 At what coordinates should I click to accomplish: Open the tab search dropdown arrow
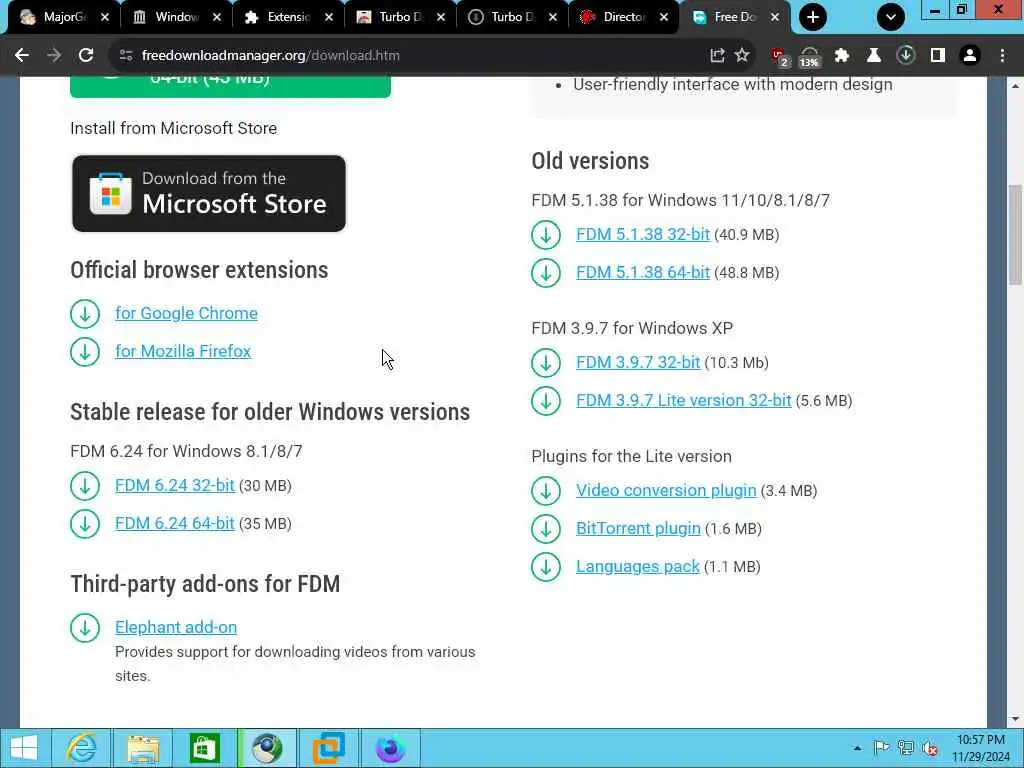(891, 17)
